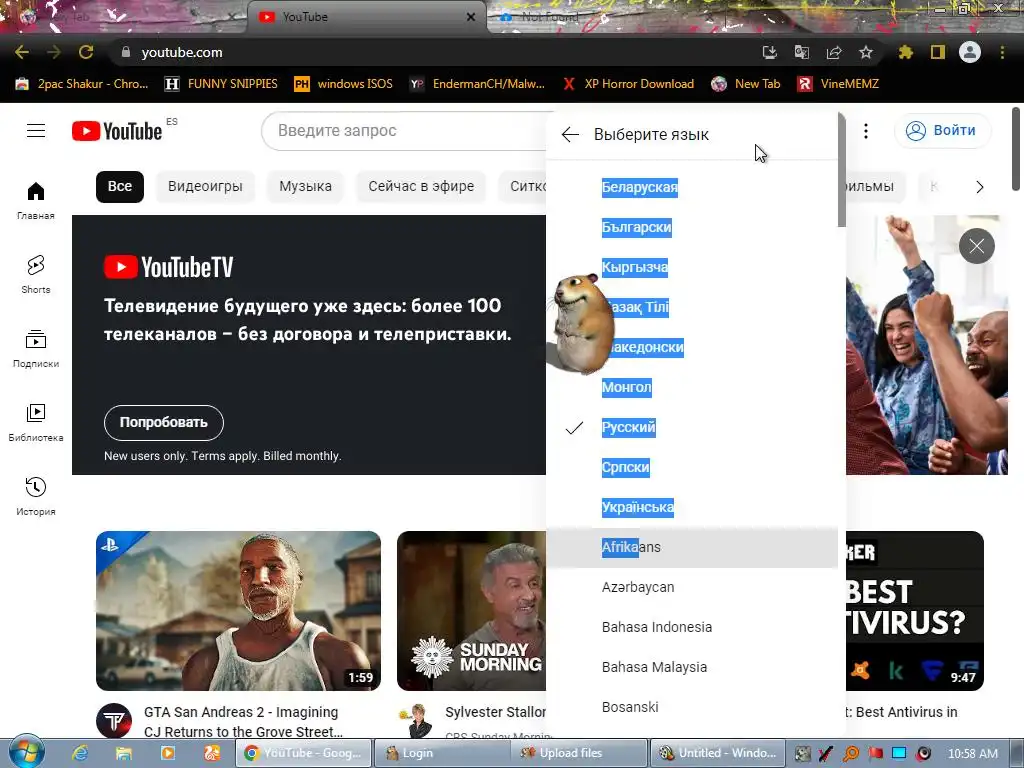Select the Музыка chip
This screenshot has height=768, width=1024.
[306, 187]
